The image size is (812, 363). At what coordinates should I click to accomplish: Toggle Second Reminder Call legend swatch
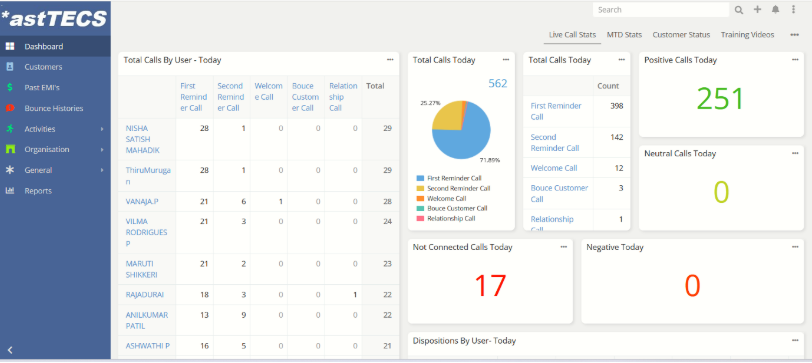click(x=420, y=188)
